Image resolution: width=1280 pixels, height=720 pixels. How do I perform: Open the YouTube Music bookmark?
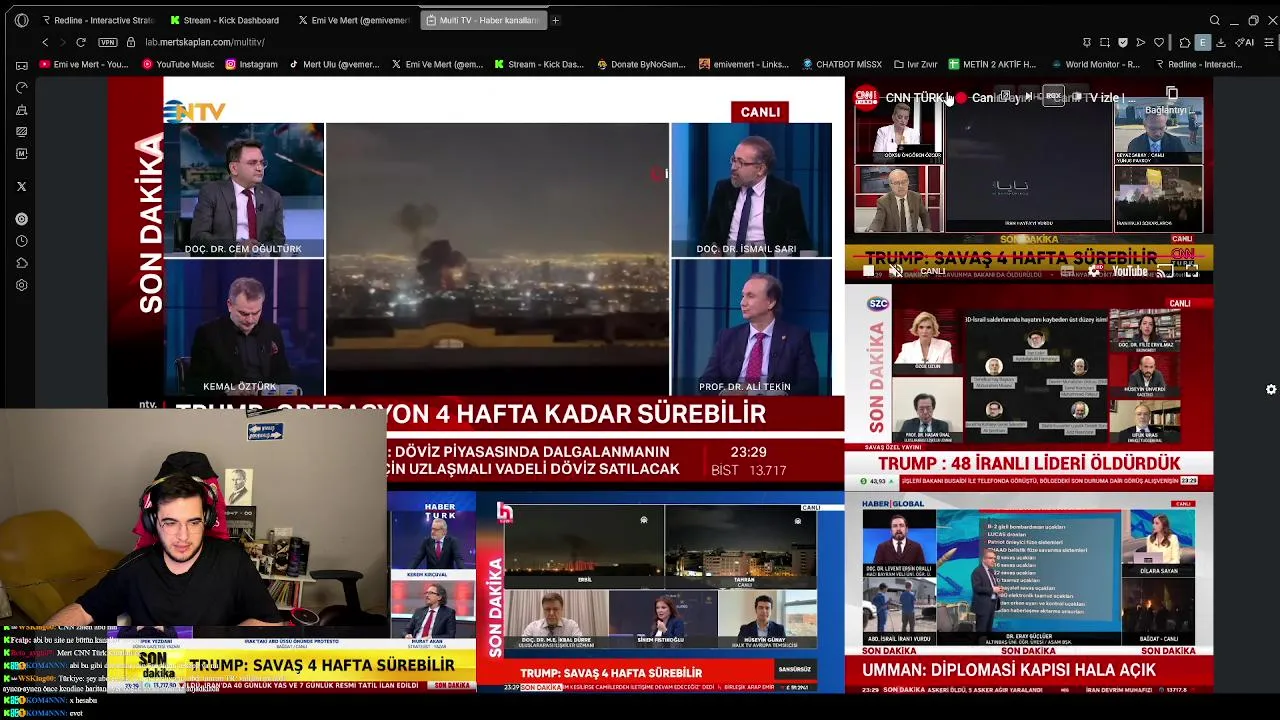coord(178,64)
